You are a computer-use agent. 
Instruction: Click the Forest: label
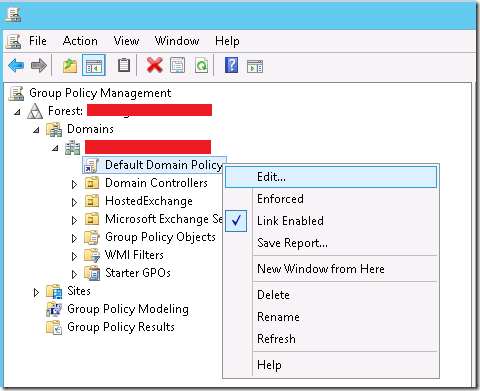coord(65,111)
